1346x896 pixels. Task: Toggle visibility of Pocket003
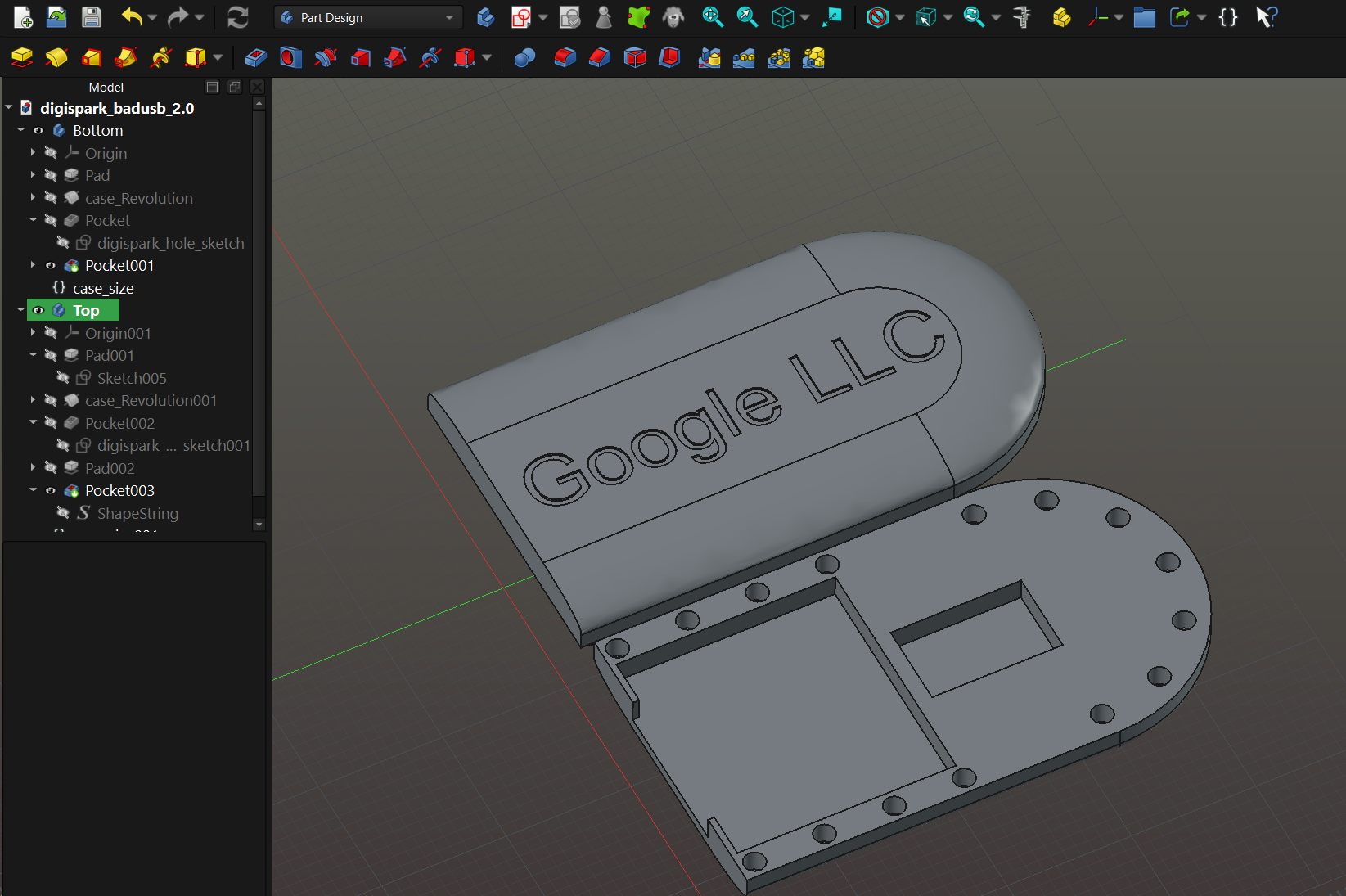51,490
